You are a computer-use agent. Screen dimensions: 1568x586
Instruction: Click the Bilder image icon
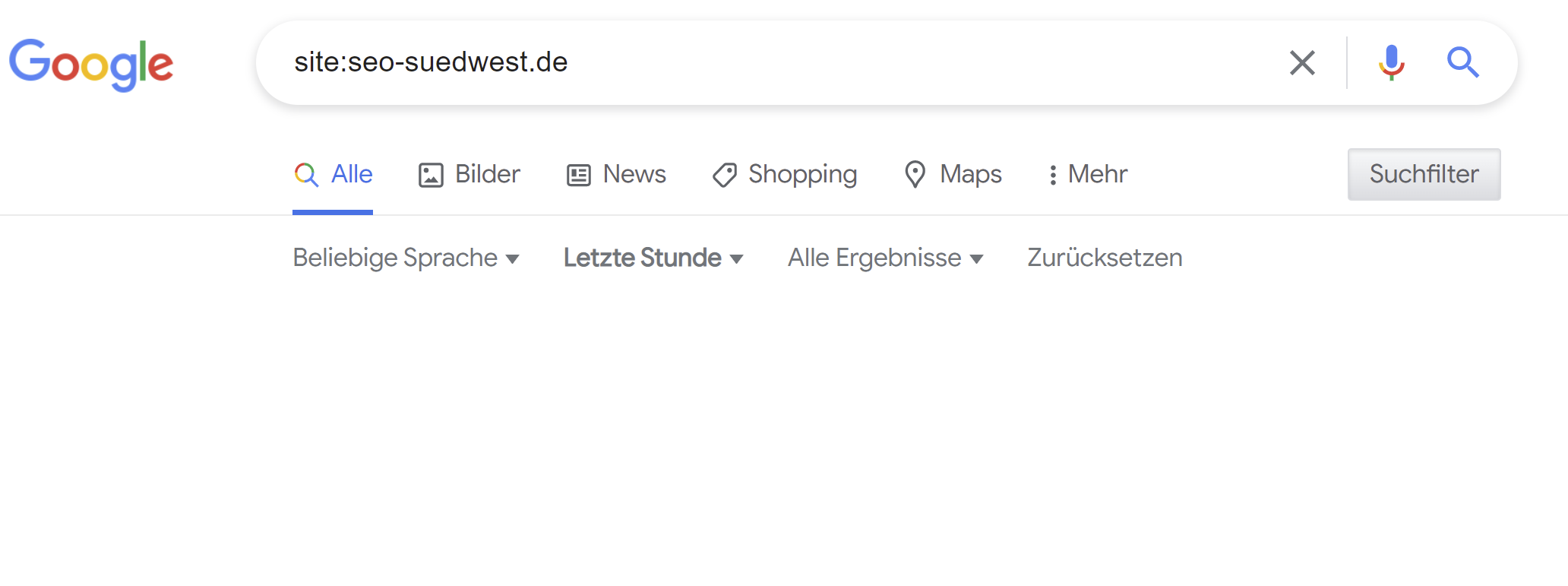[x=430, y=174]
